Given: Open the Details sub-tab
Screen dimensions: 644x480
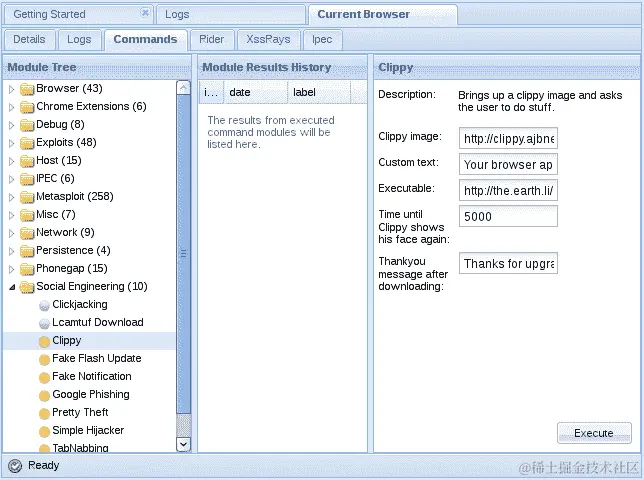Looking at the screenshot, I should 29,40.
